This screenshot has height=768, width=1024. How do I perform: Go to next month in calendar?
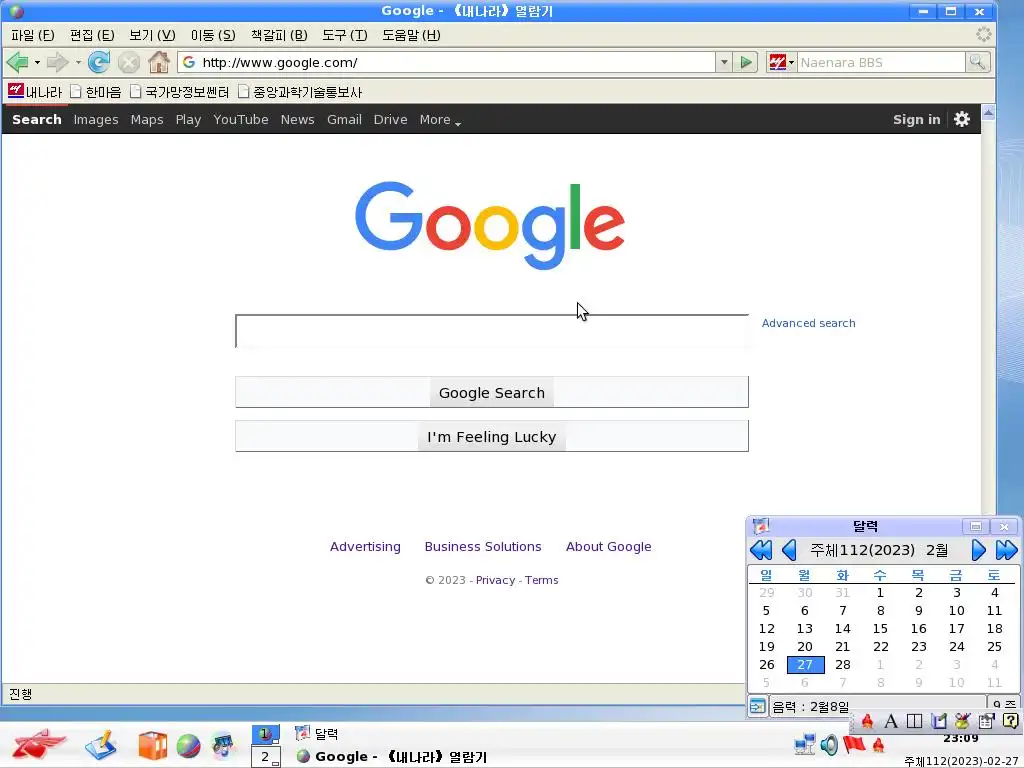(x=978, y=550)
